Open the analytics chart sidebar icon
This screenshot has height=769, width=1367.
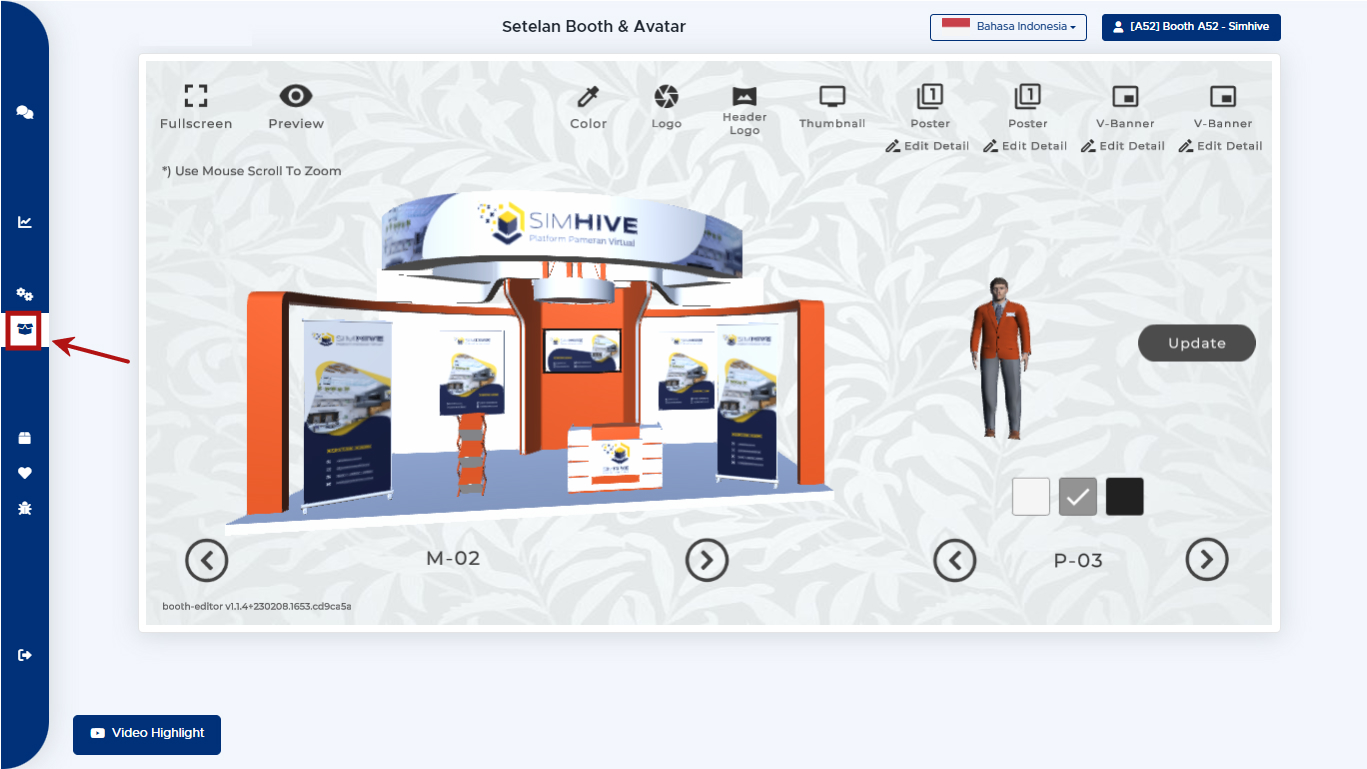25,222
